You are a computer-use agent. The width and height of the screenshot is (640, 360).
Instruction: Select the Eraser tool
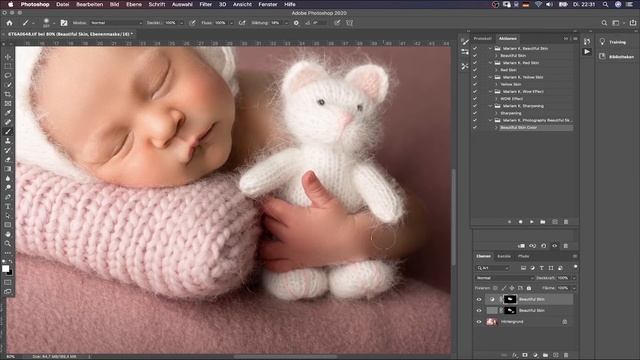coord(8,160)
